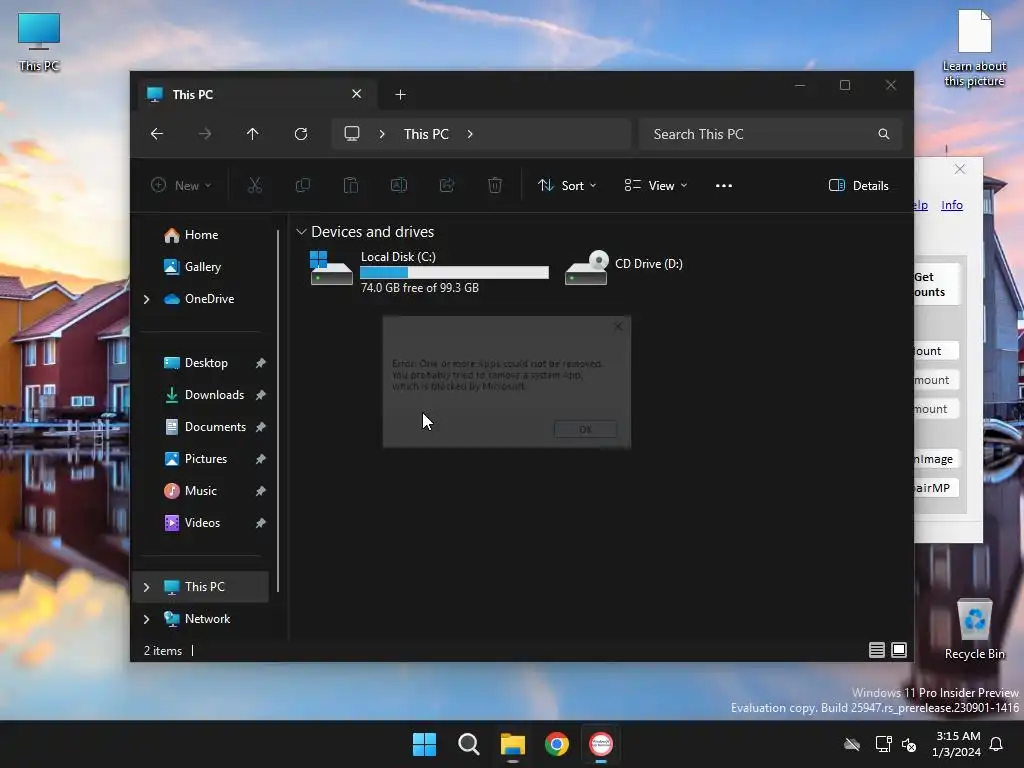Click the Delete trash icon
The image size is (1024, 768).
pyautogui.click(x=495, y=185)
